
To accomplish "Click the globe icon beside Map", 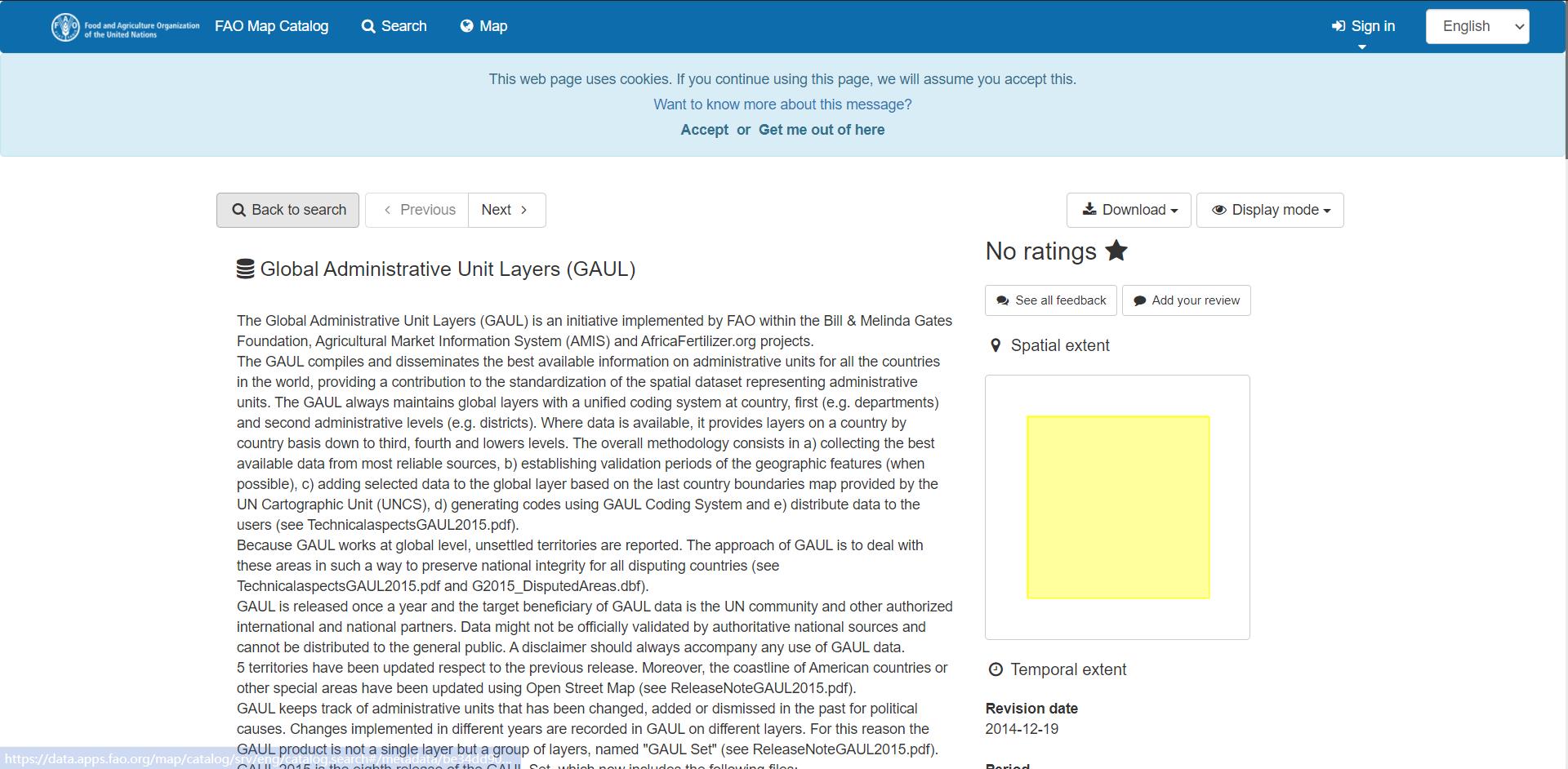I will click(467, 26).
